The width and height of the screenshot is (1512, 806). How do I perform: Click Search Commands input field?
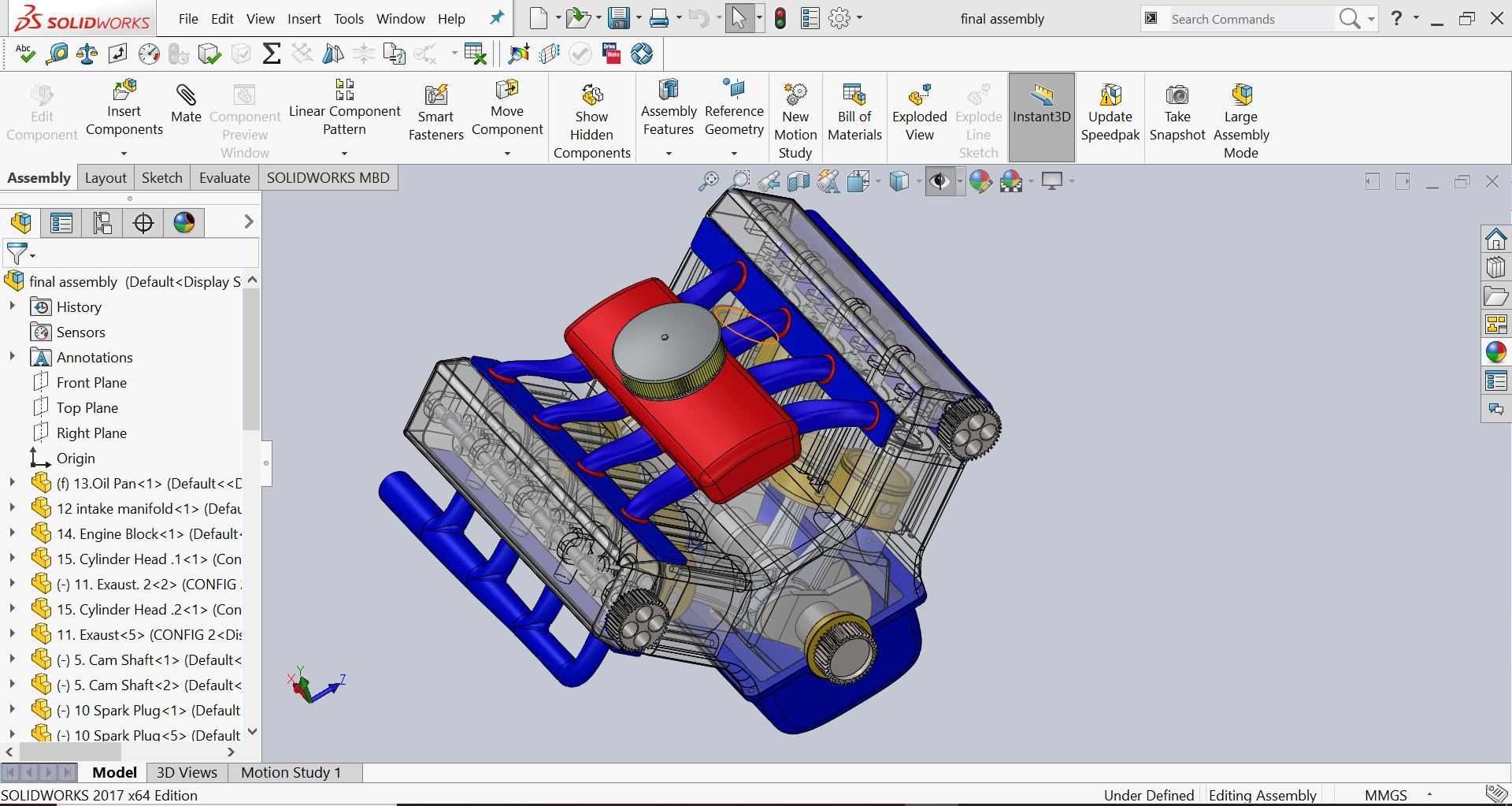click(1252, 19)
